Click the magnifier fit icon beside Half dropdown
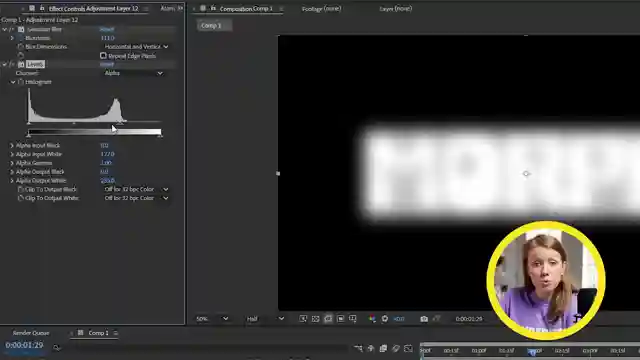This screenshot has width=640, height=360. (303, 318)
